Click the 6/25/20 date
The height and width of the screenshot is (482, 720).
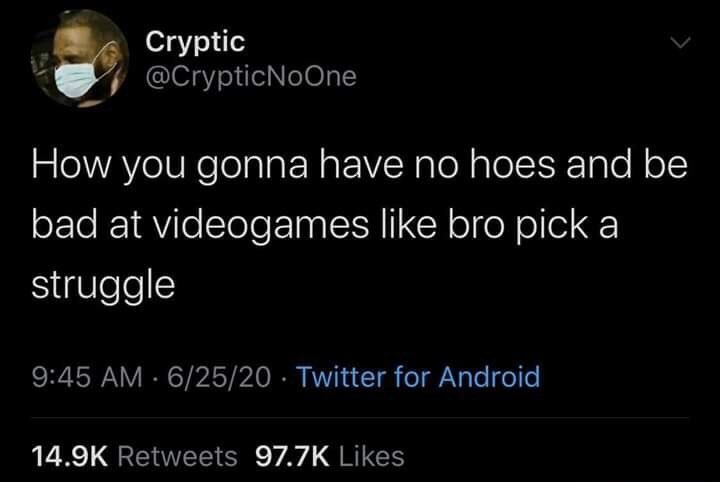pyautogui.click(x=219, y=377)
